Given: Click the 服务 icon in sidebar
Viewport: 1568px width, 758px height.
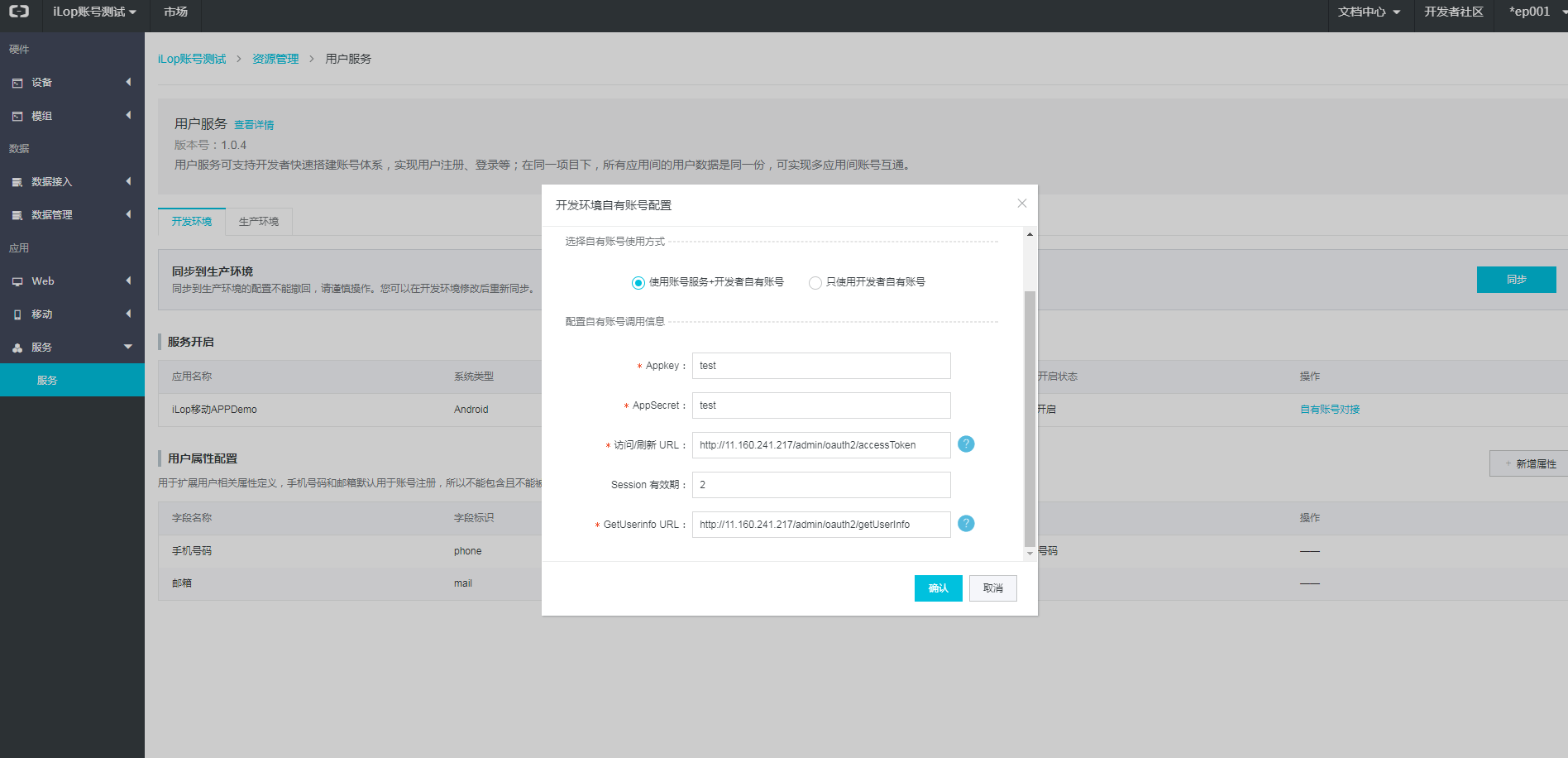Looking at the screenshot, I should click(17, 348).
